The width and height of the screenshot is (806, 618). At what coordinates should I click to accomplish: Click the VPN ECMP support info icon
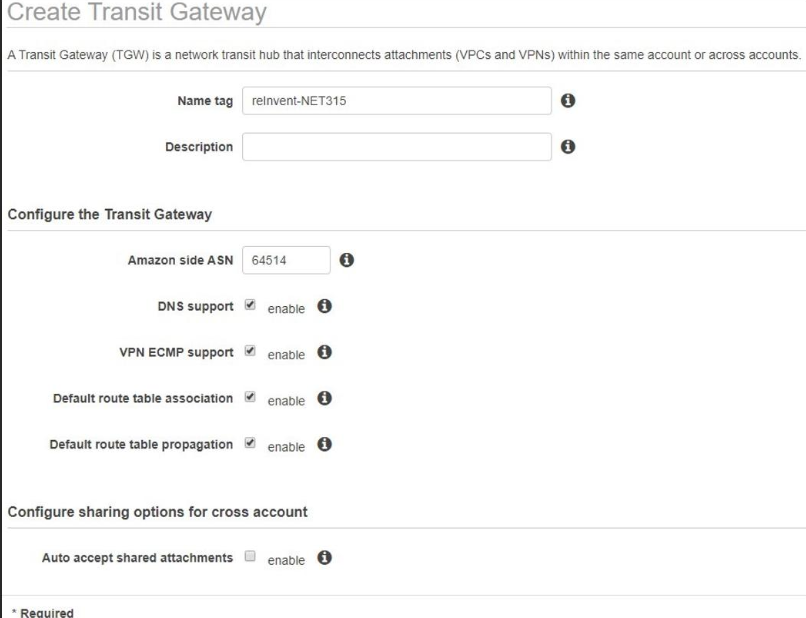click(x=324, y=352)
